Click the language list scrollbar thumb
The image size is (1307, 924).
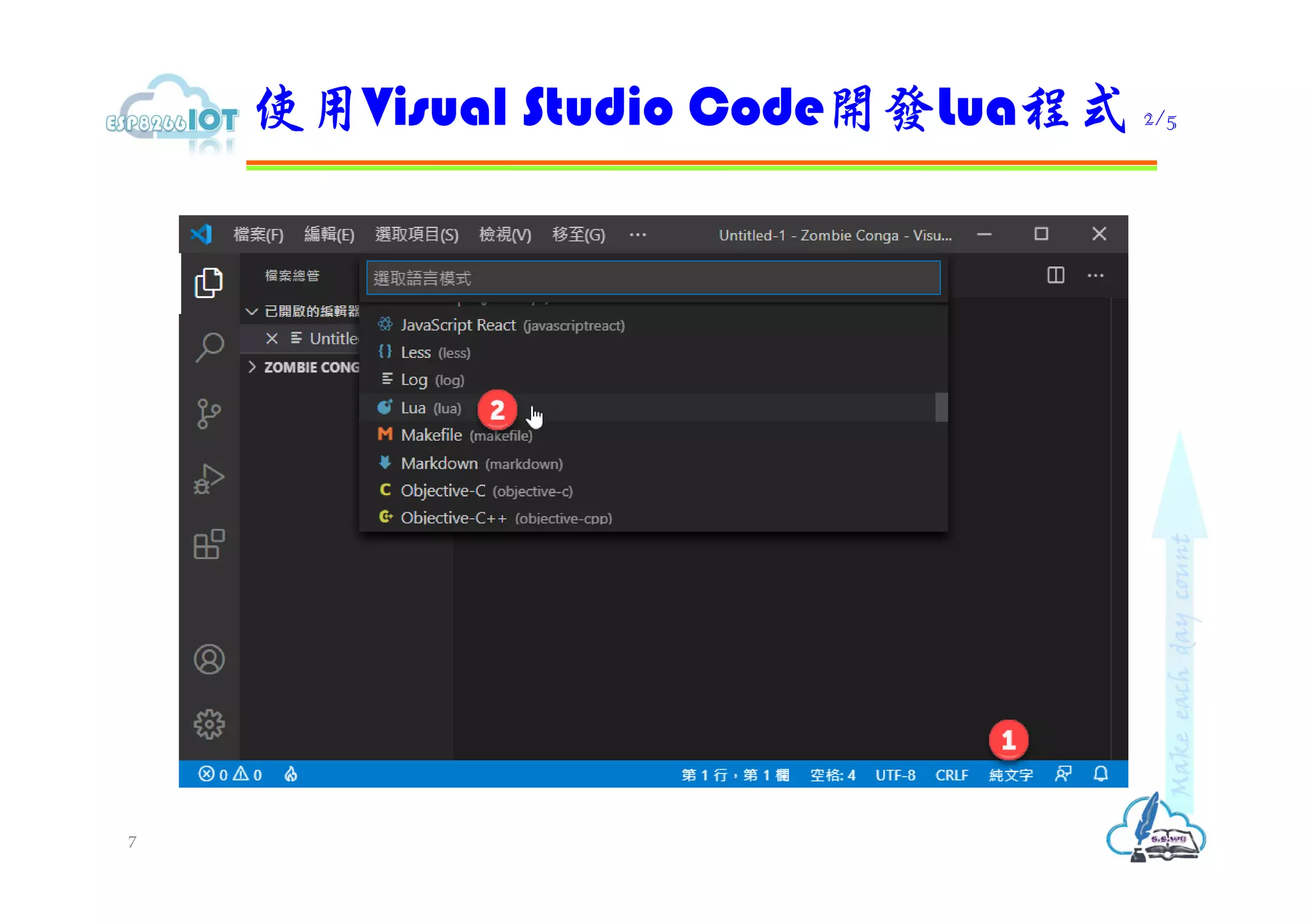[x=941, y=407]
